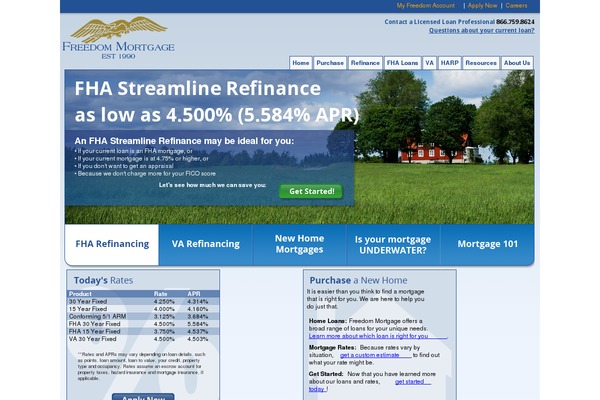Select the New Home Mortgages tab

(x=299, y=244)
